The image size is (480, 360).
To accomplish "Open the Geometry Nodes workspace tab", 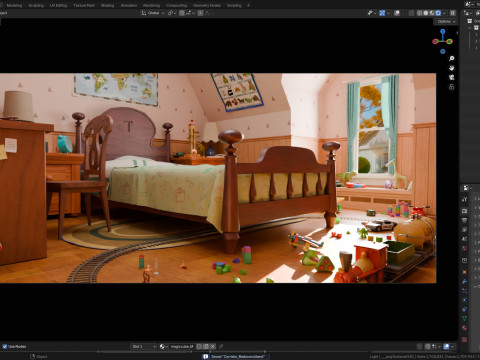I will (207, 5).
